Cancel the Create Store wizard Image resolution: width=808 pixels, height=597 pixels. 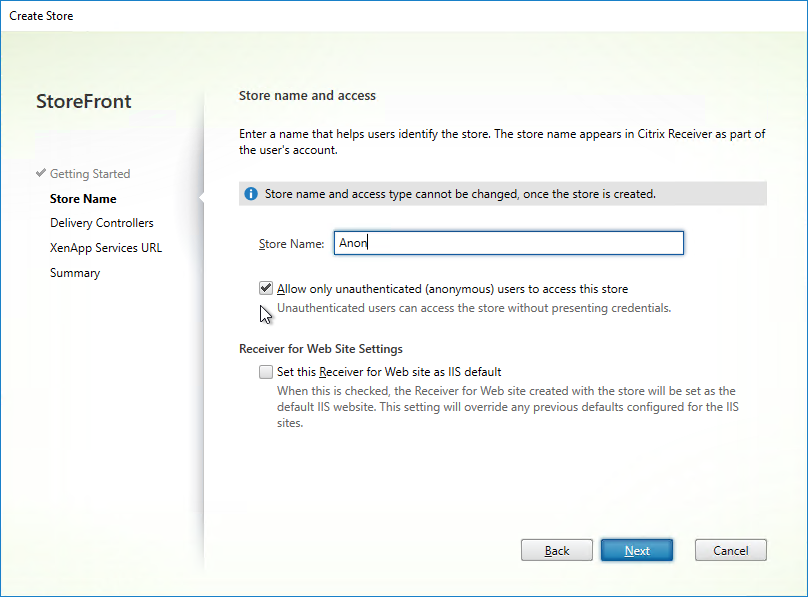click(731, 550)
